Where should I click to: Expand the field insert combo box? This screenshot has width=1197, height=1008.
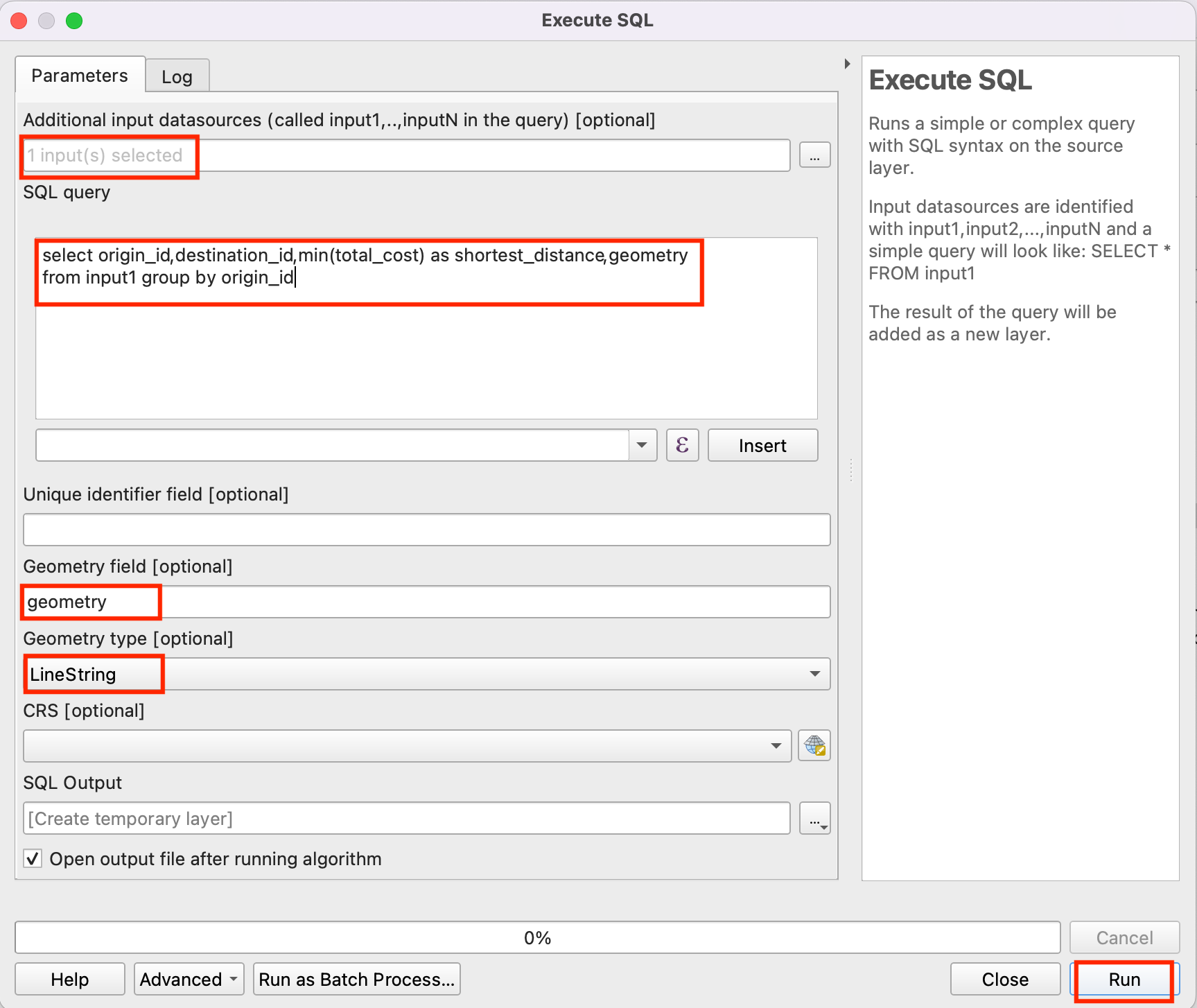pyautogui.click(x=642, y=445)
